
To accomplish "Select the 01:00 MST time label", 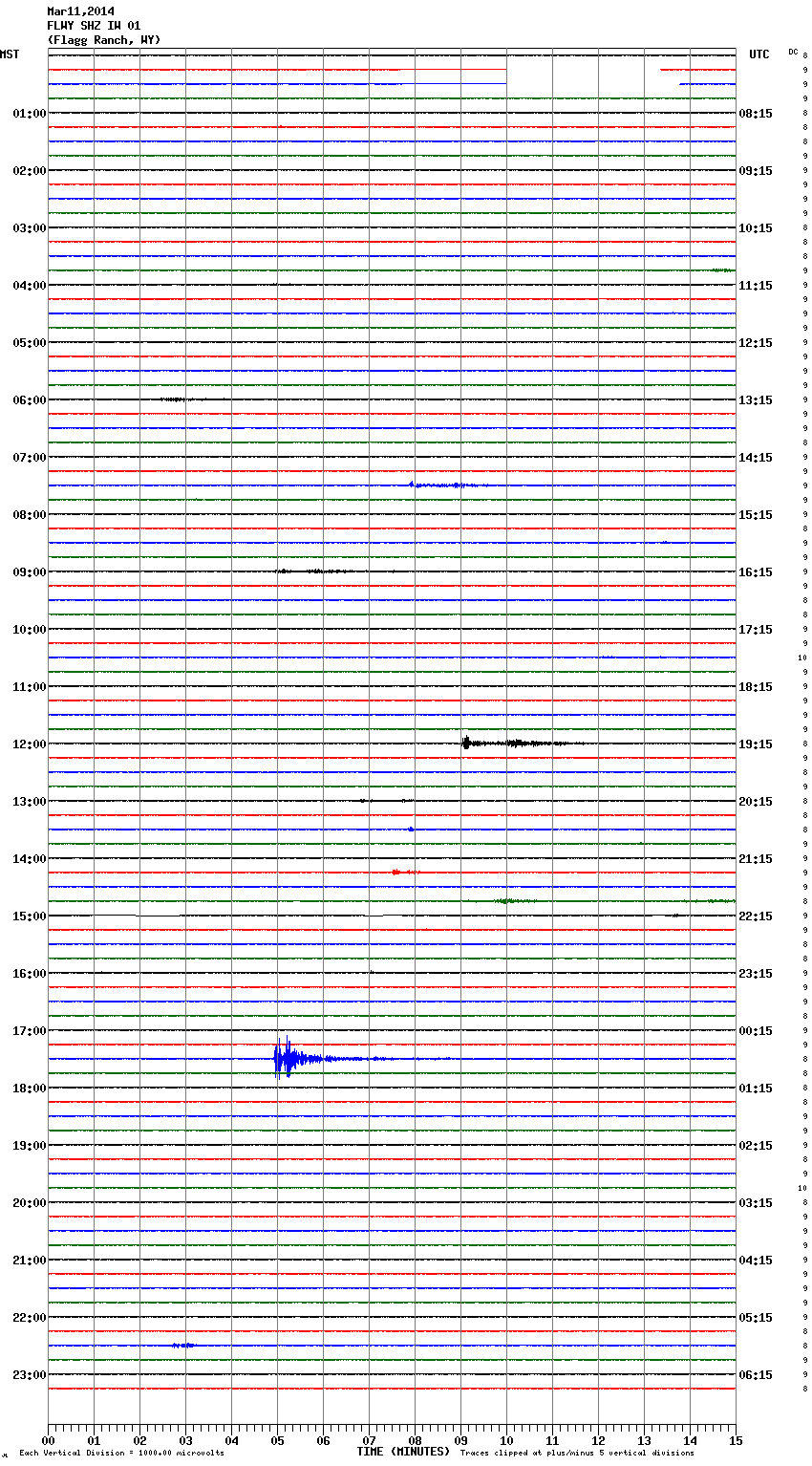I will point(30,114).
